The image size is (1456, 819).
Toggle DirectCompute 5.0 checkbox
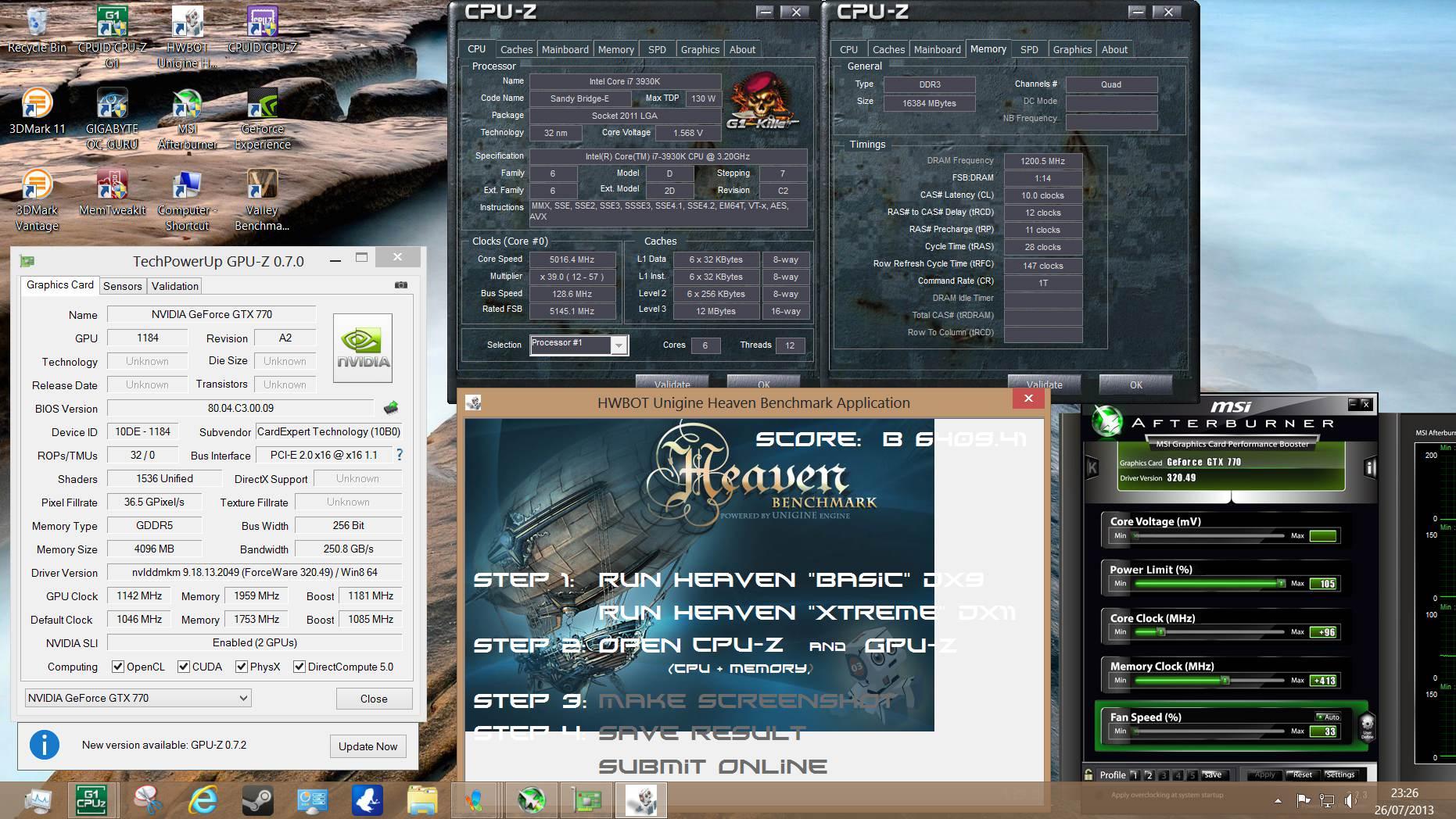coord(299,667)
